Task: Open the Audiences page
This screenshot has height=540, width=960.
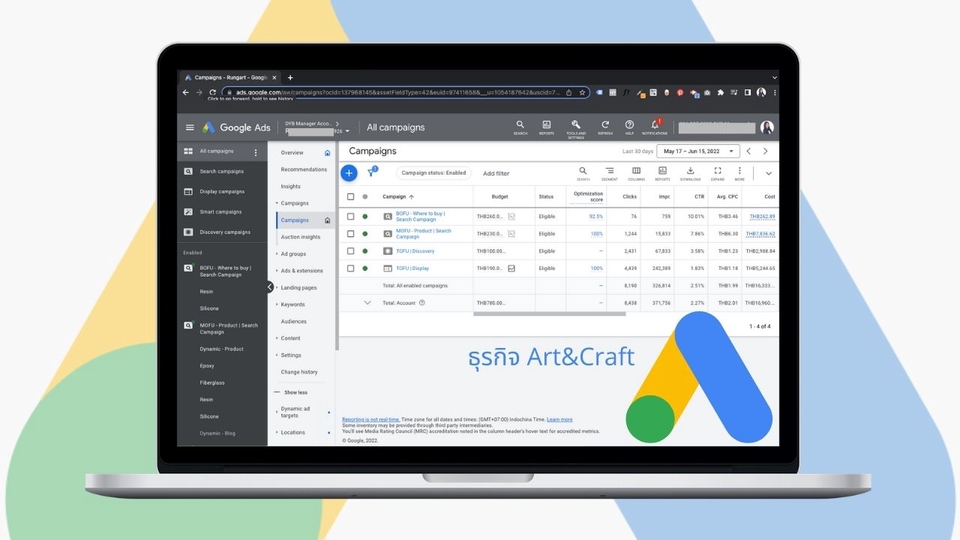Action: coord(294,321)
